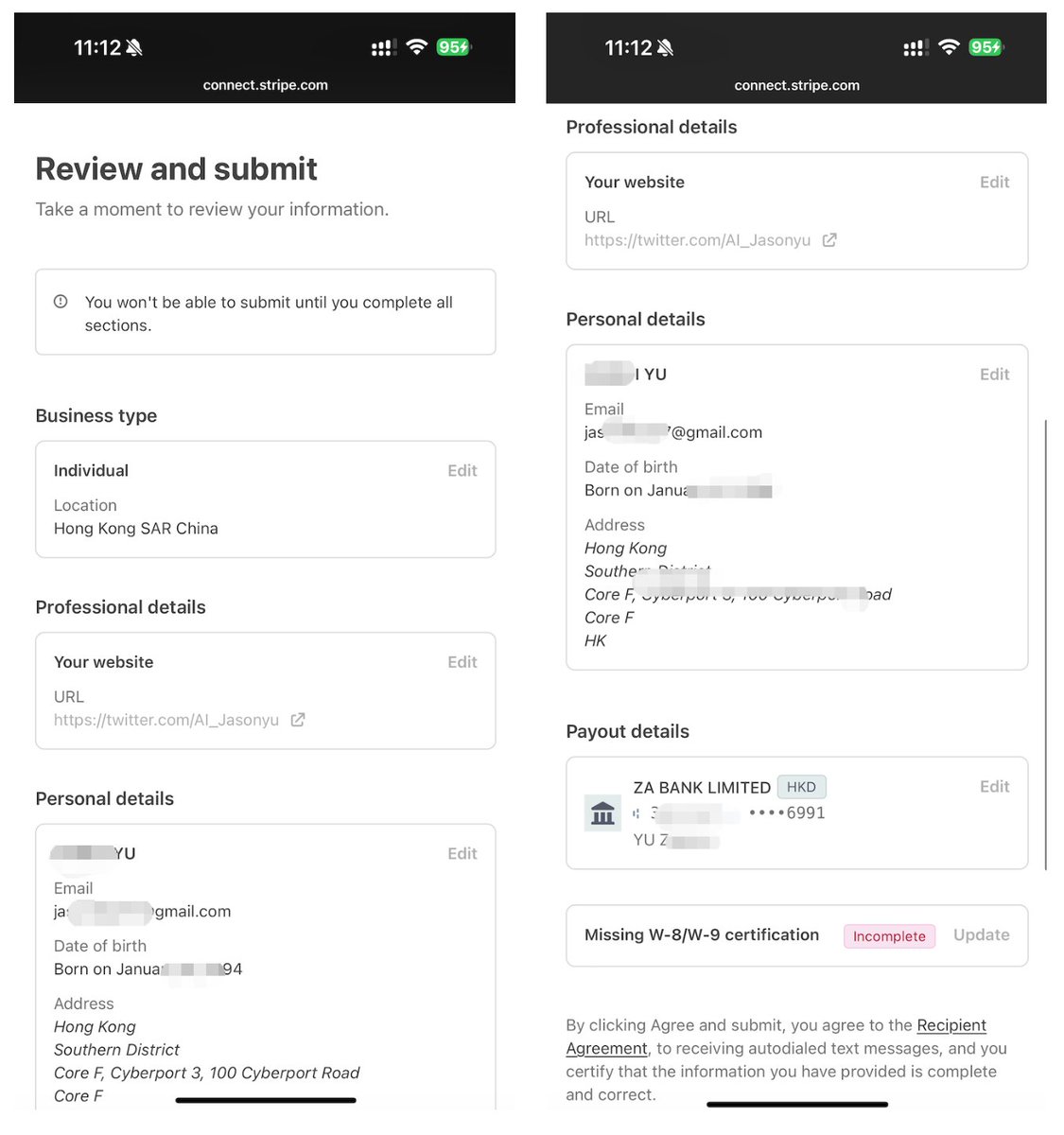Viewport: 1064px width, 1135px height.
Task: Click the Incomplete status badge
Action: pos(889,936)
